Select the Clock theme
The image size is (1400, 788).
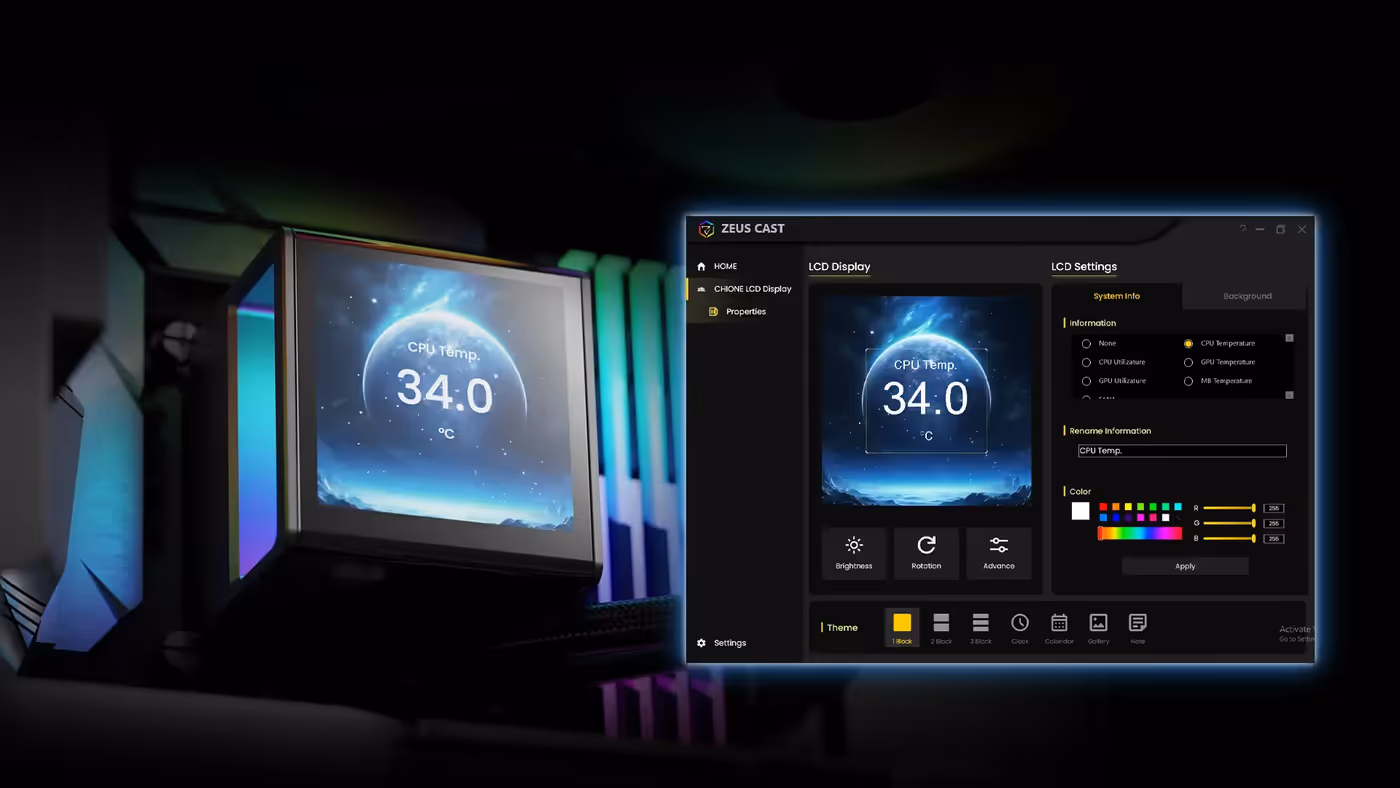pos(1020,628)
